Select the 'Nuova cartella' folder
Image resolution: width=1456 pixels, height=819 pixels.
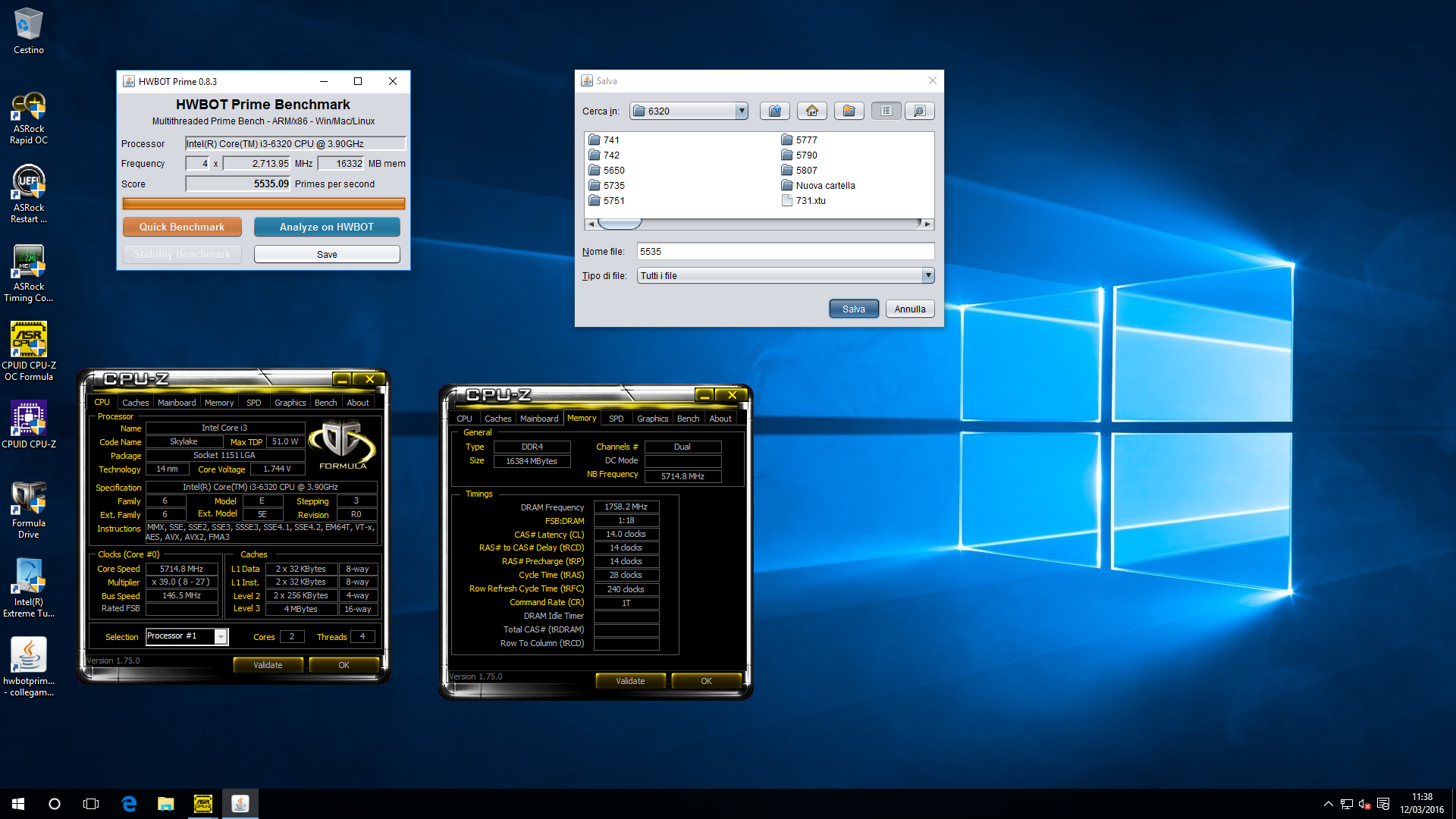[x=818, y=185]
